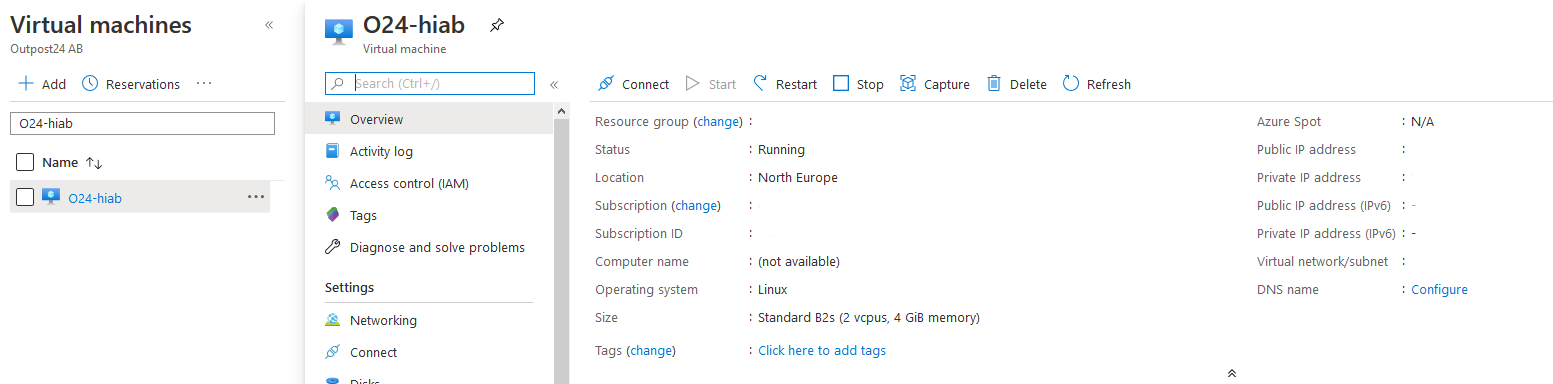Click the 'Linux' operating system value
Screen dimensions: 1553x384
point(773,289)
